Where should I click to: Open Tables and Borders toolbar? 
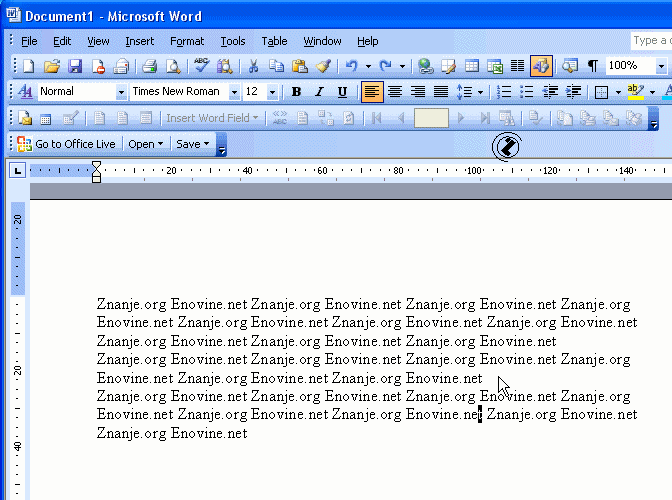point(448,66)
